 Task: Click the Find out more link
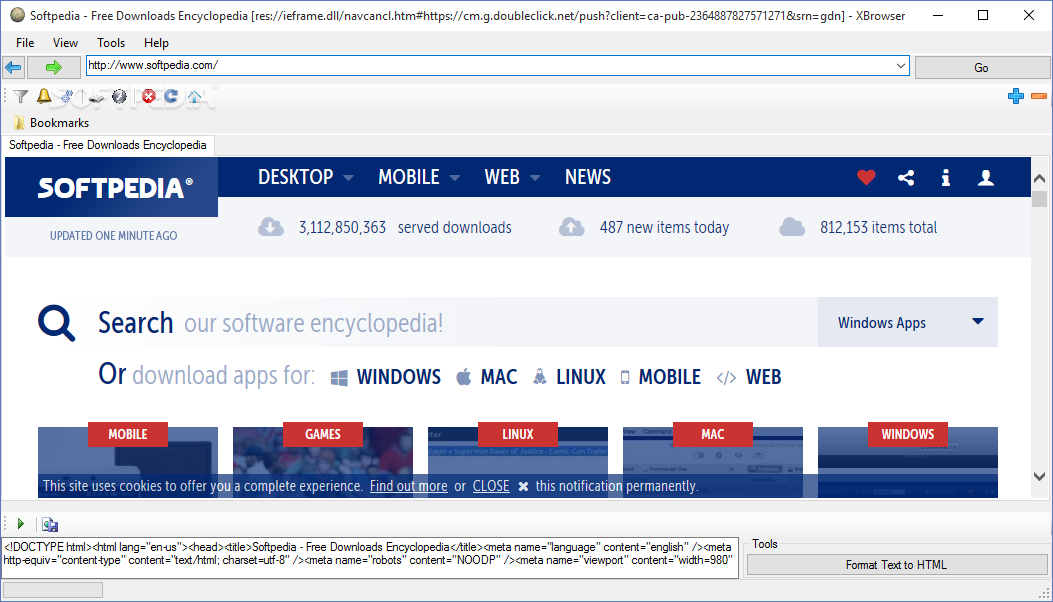(x=408, y=486)
